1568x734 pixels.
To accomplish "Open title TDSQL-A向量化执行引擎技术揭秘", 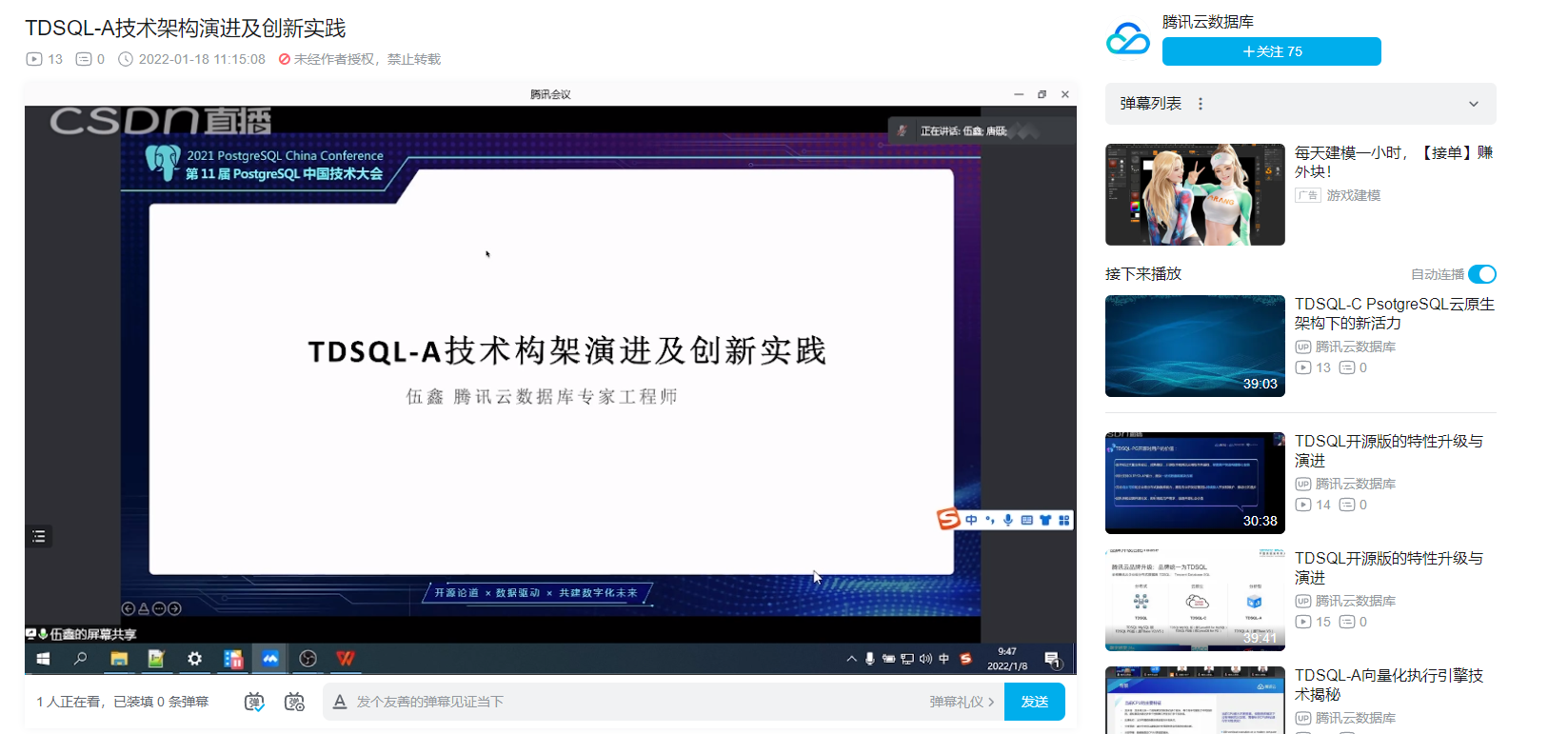I will [1389, 684].
